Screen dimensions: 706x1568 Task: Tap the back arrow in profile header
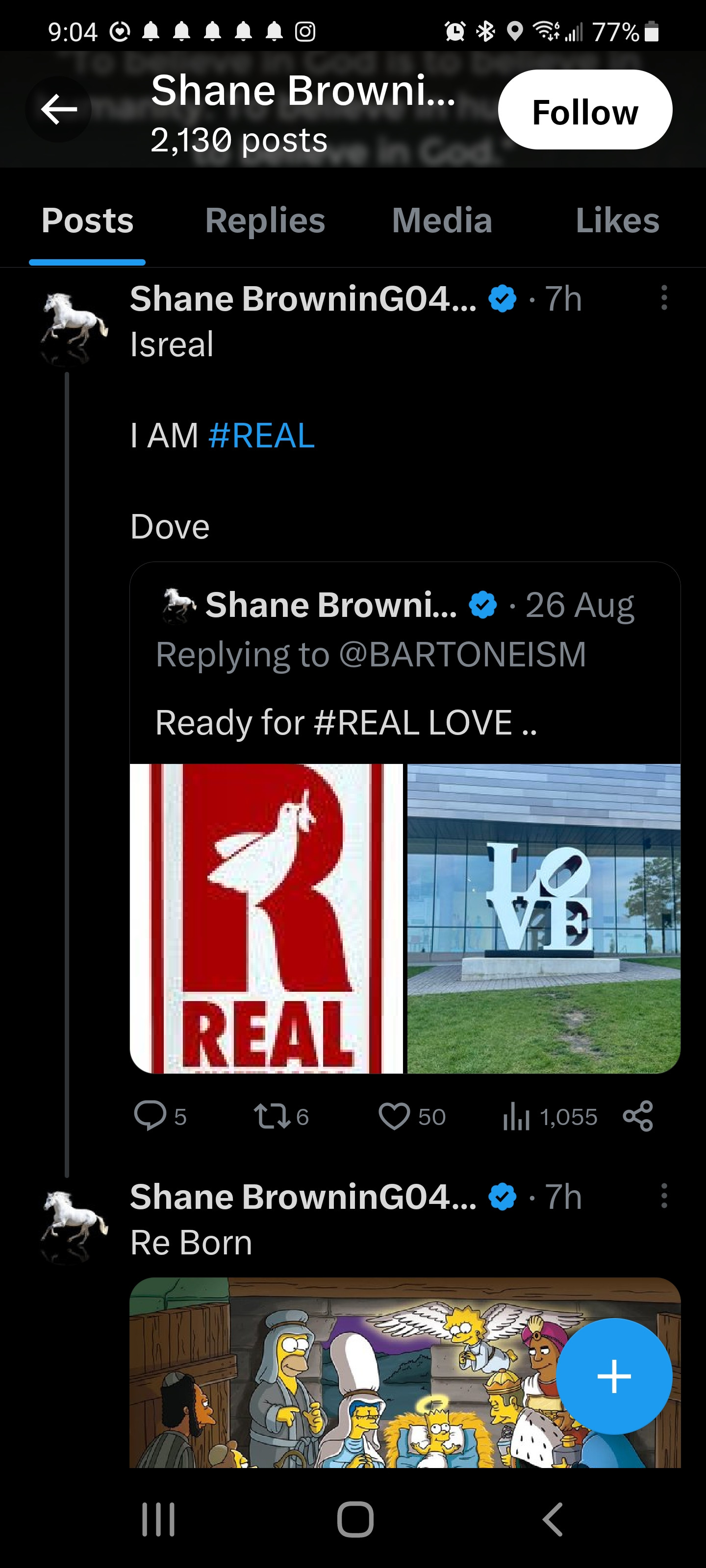point(58,110)
